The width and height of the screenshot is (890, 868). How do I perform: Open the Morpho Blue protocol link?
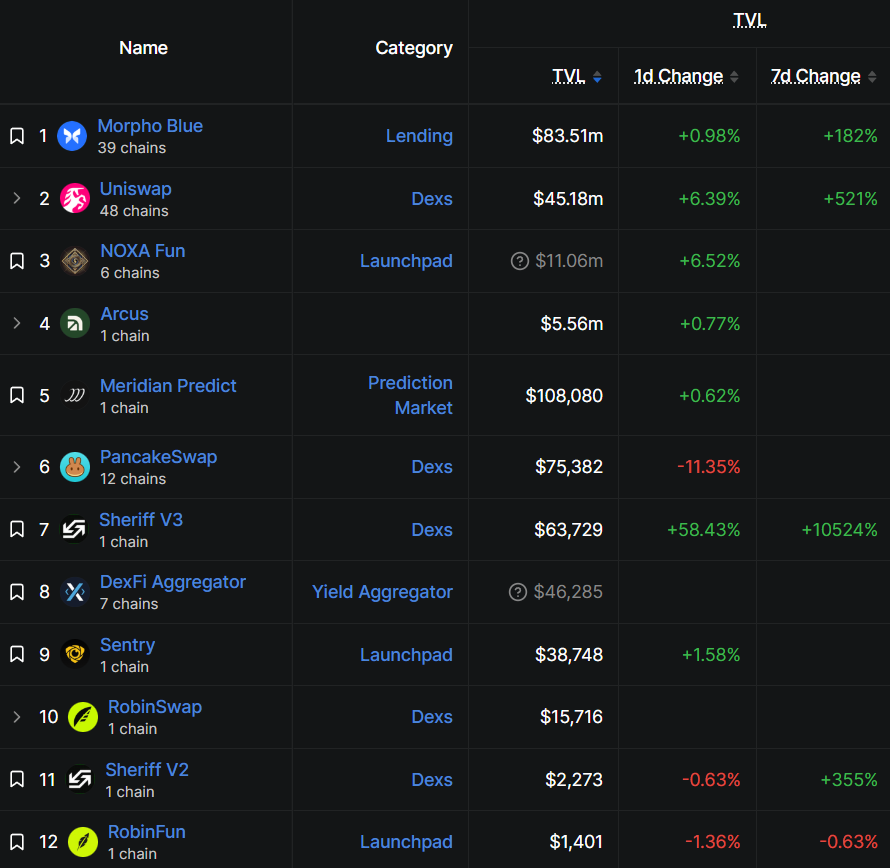(x=150, y=126)
